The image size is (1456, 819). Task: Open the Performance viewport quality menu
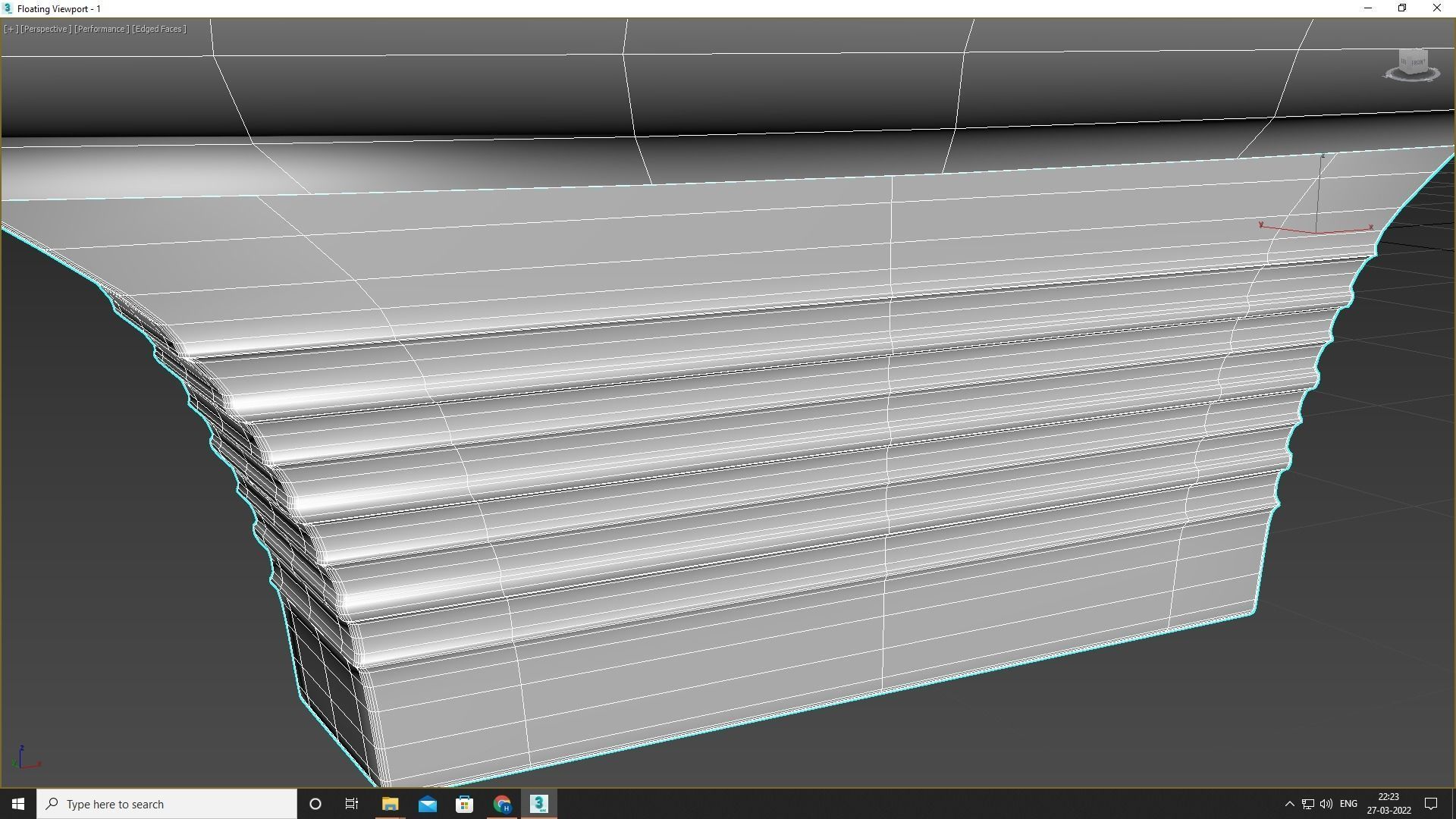click(101, 29)
